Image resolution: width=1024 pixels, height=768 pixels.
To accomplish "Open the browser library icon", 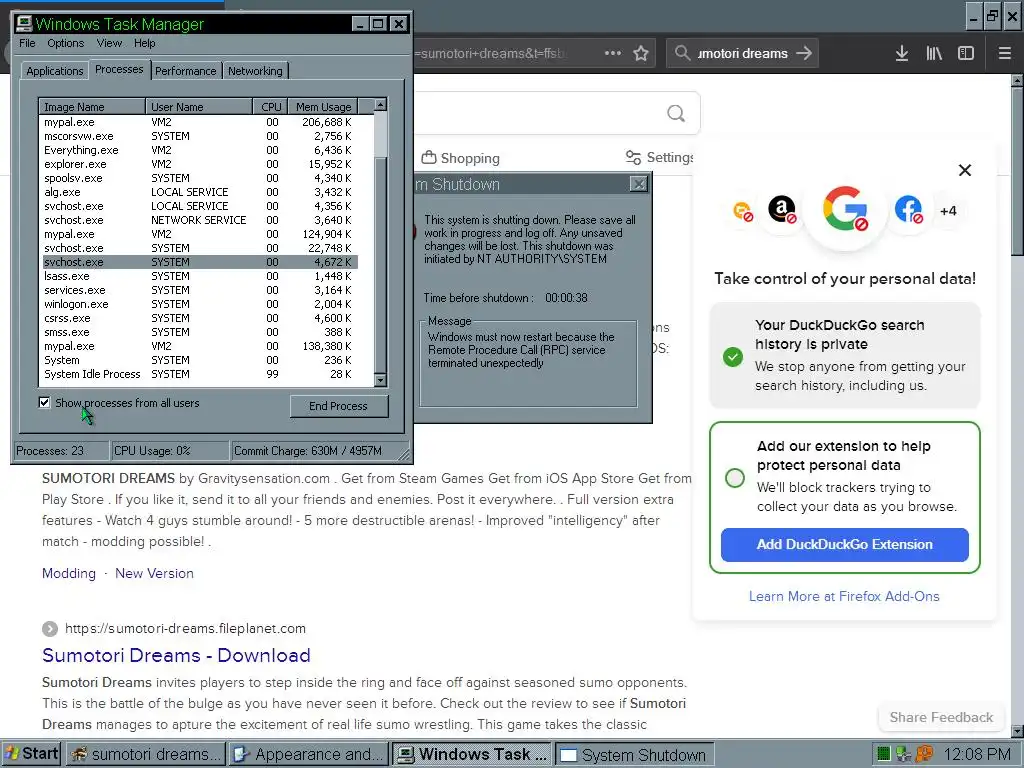I will pos(934,54).
